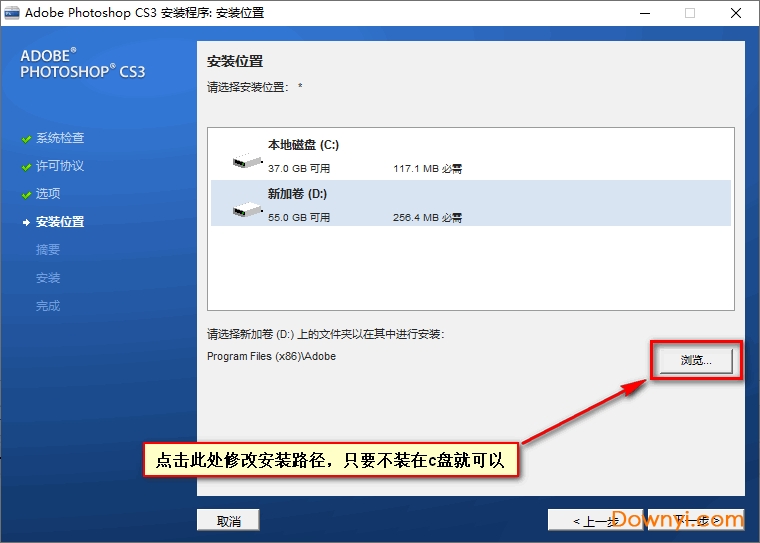Click the '117.1 MB 必需' text
760x543 pixels.
pos(428,169)
